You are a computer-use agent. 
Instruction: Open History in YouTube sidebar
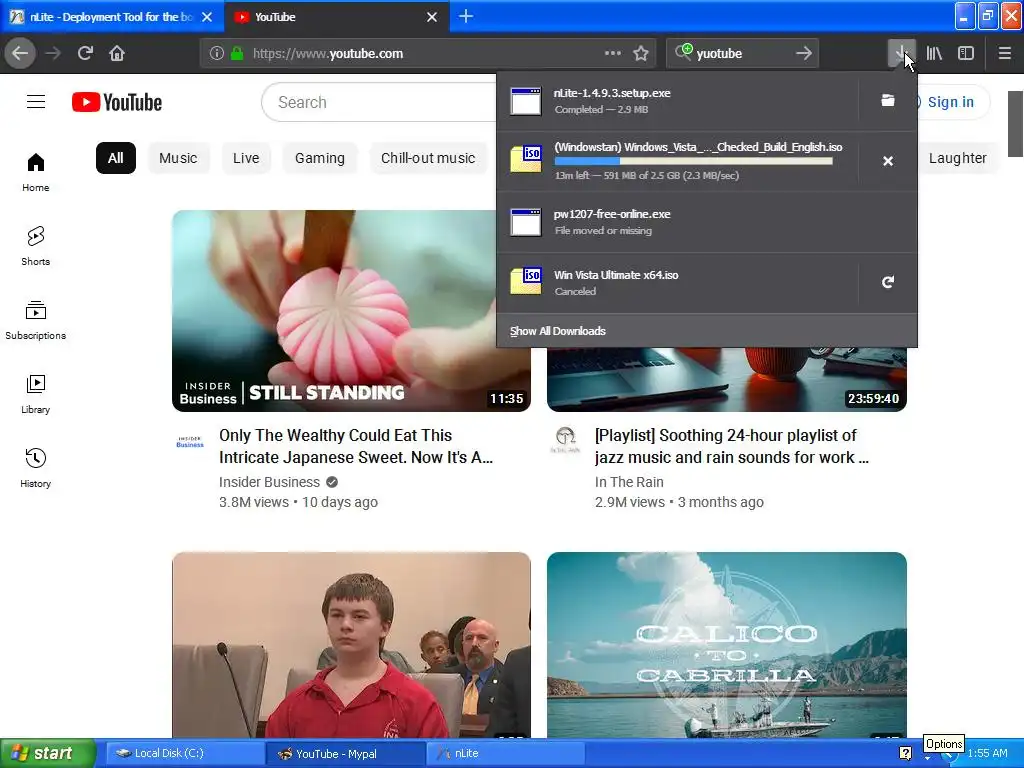tap(35, 468)
